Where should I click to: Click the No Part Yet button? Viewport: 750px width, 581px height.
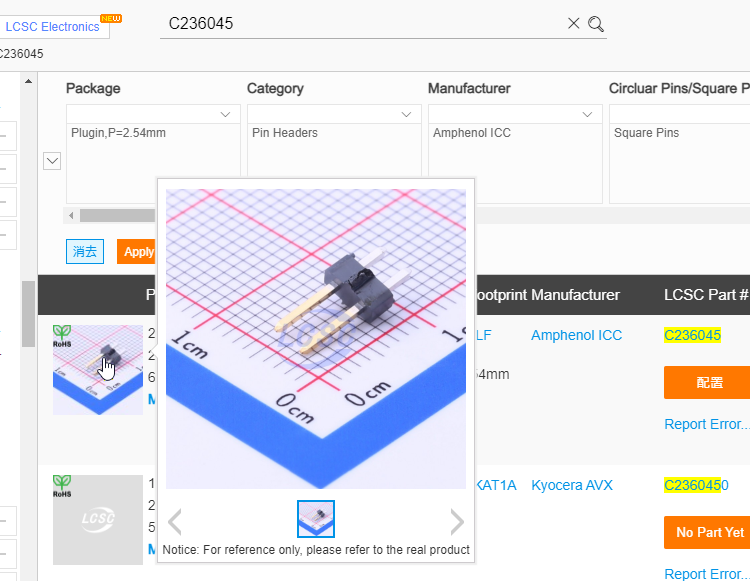[x=708, y=532]
